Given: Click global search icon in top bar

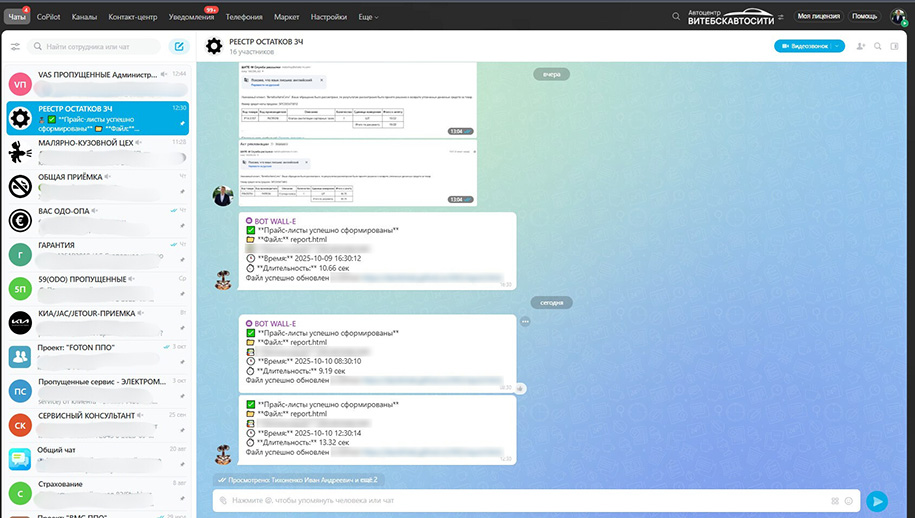Looking at the screenshot, I should [x=677, y=17].
